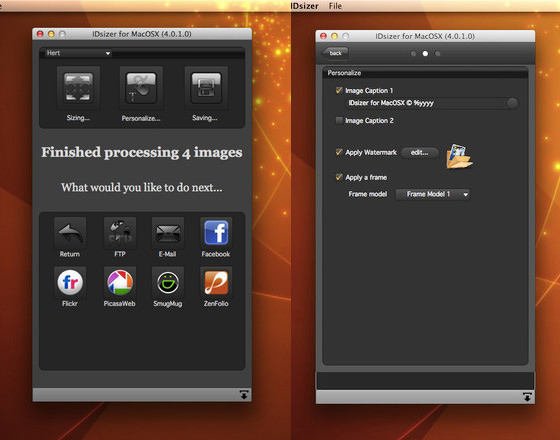Viewport: 560px width, 440px height.
Task: Click 'Finished processing 4 images' text
Action: [x=142, y=152]
